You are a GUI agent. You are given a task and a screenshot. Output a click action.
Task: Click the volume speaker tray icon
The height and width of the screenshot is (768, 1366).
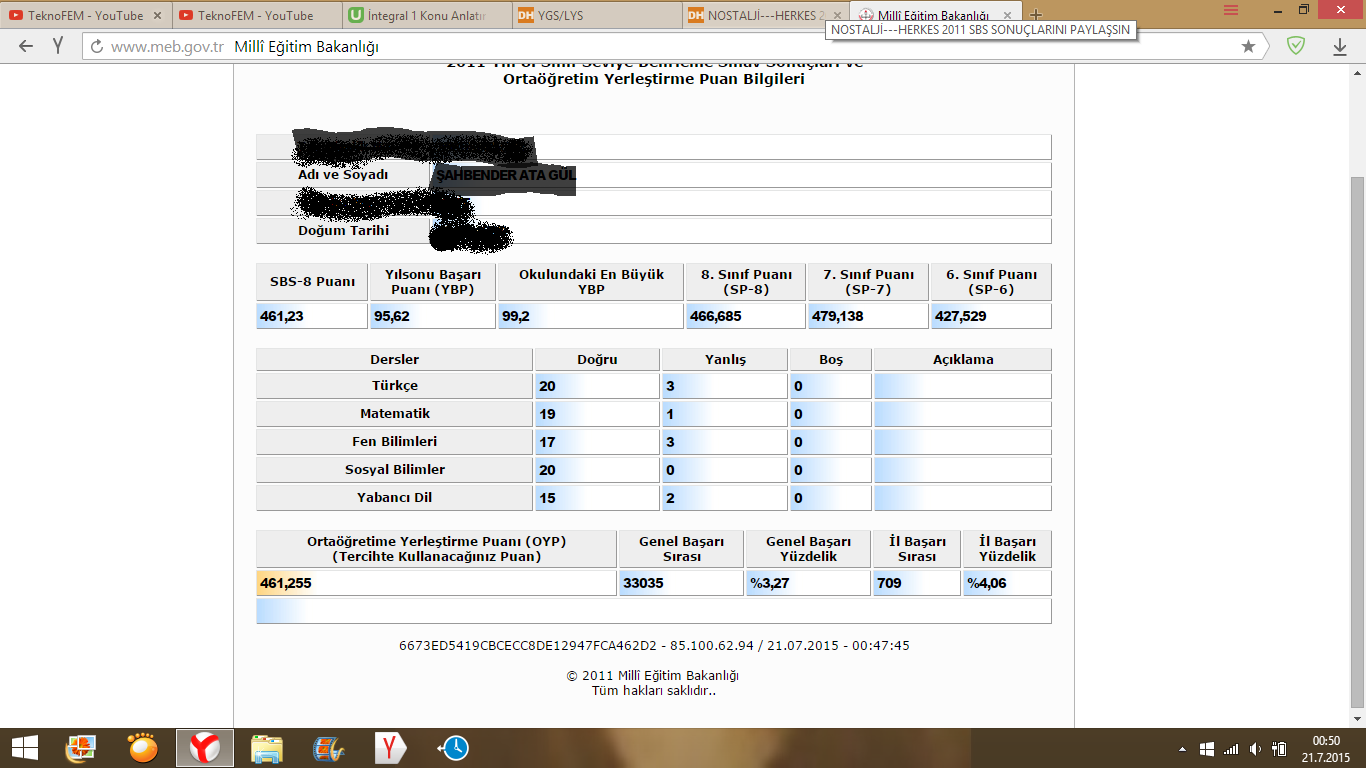click(1255, 749)
